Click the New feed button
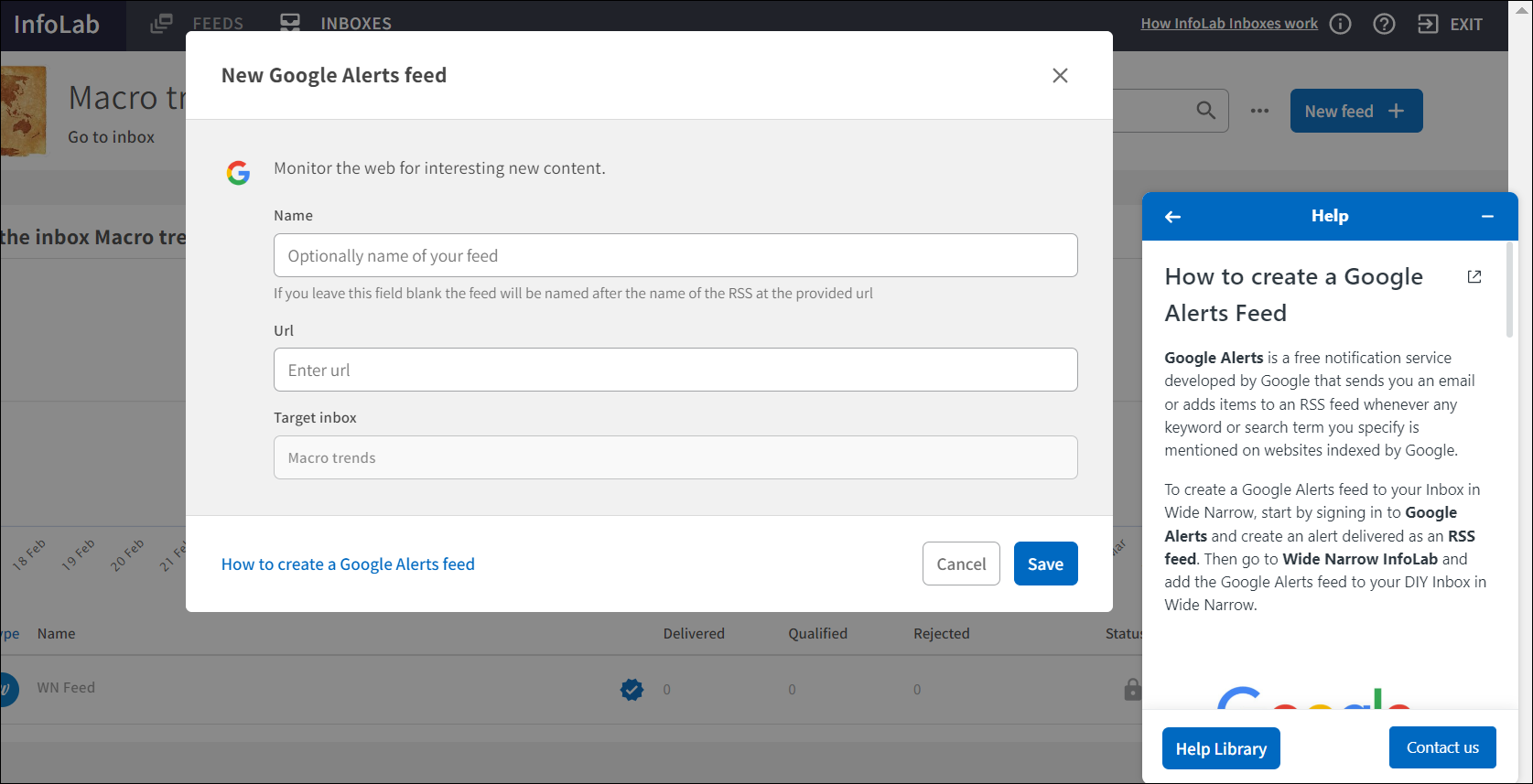The height and width of the screenshot is (784, 1533). pyautogui.click(x=1355, y=111)
